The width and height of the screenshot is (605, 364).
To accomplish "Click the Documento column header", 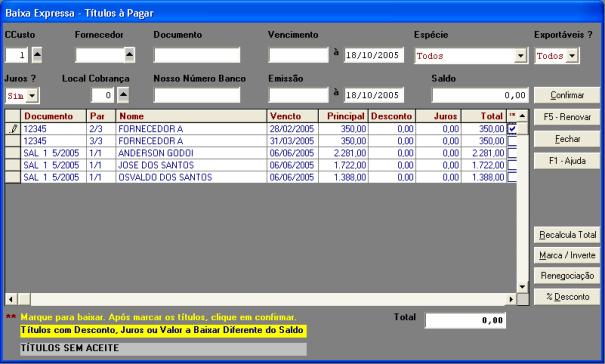I will 53,116.
